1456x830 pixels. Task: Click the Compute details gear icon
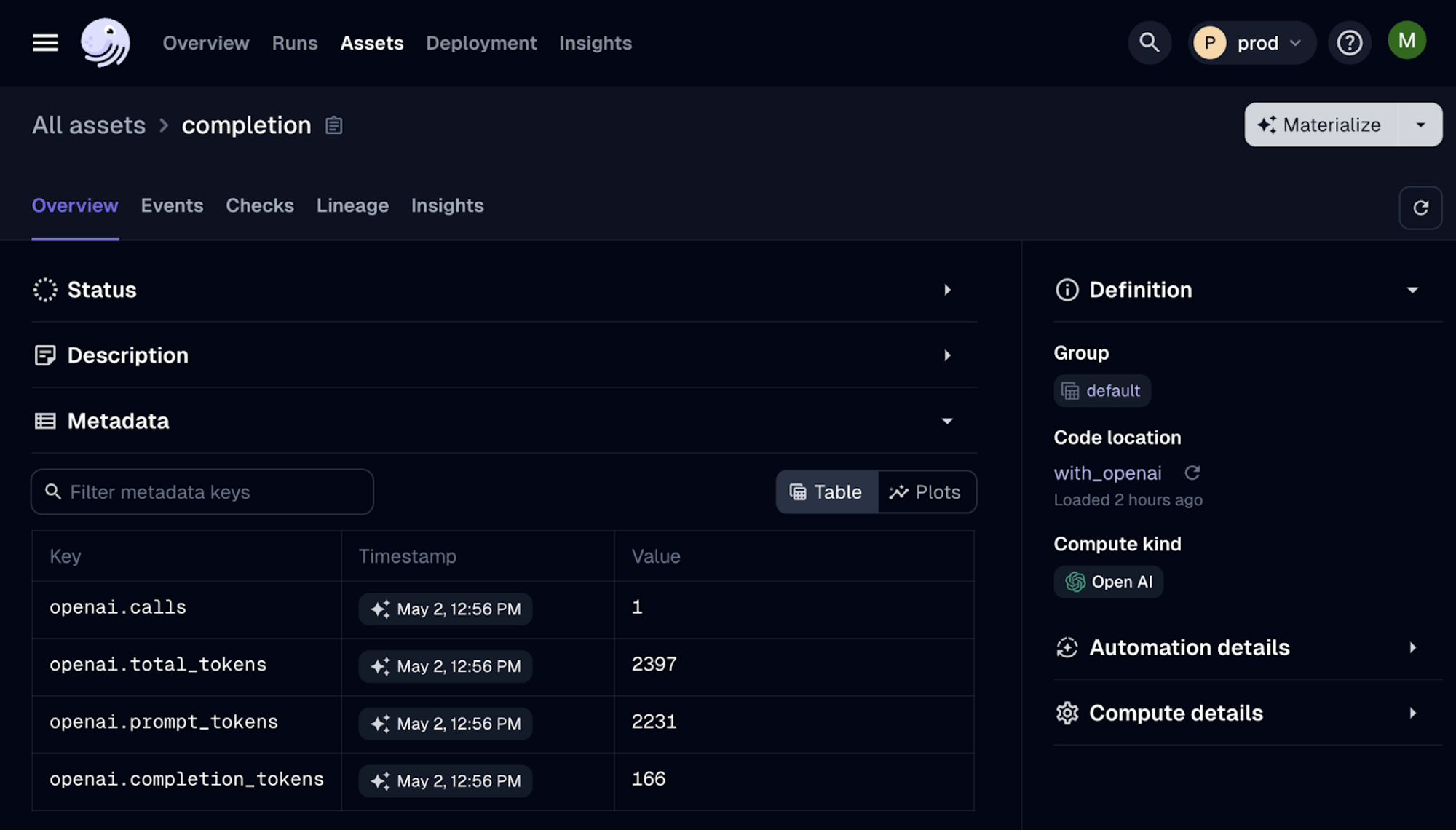(x=1067, y=713)
